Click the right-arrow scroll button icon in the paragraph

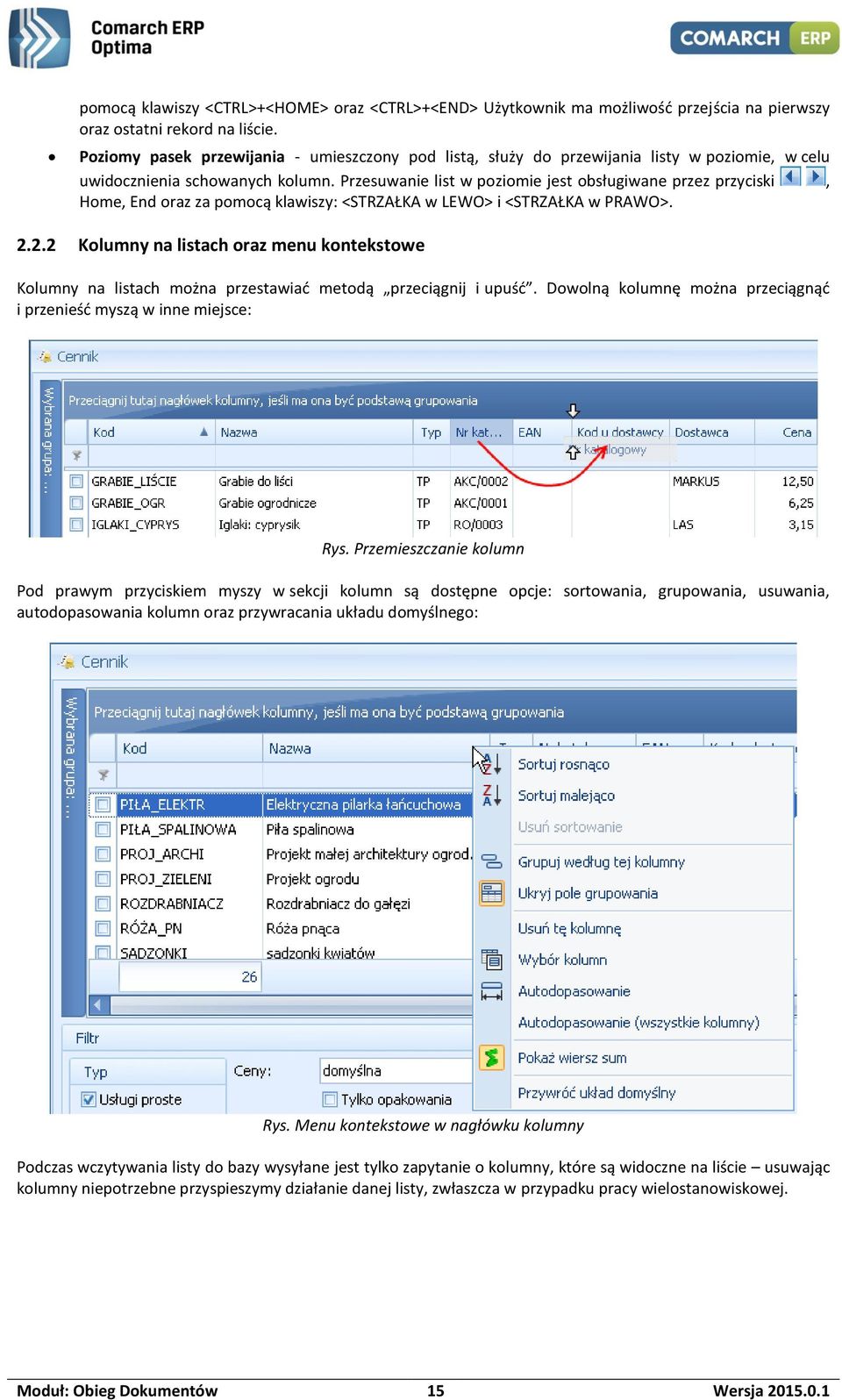click(x=815, y=176)
